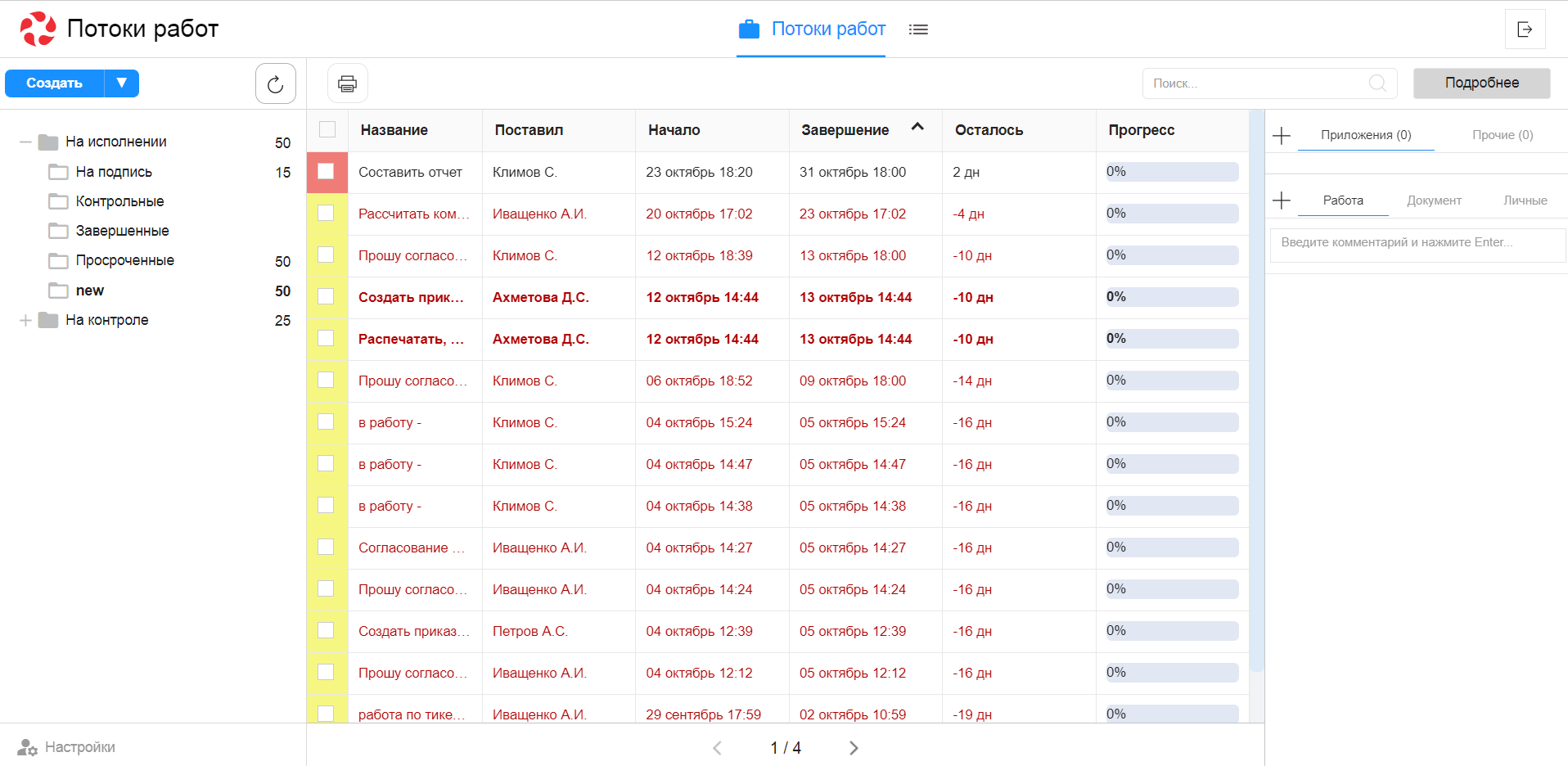Open the list menu icon in the header
The image size is (1568, 766).
918,29
